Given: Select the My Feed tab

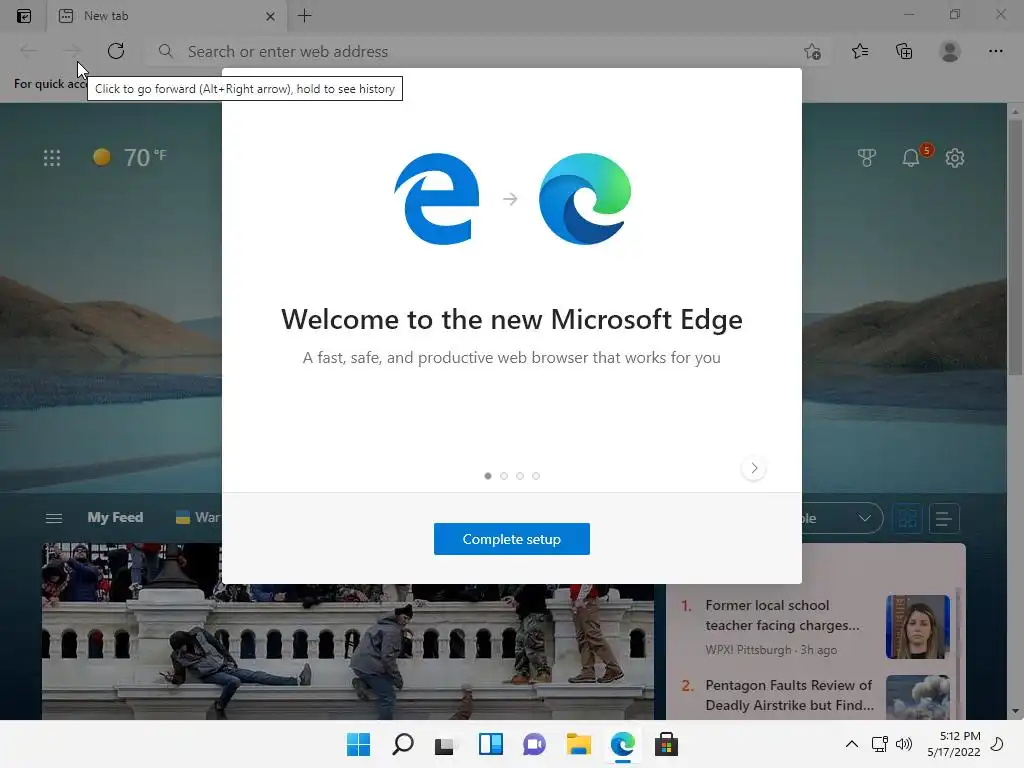Looking at the screenshot, I should pos(115,517).
